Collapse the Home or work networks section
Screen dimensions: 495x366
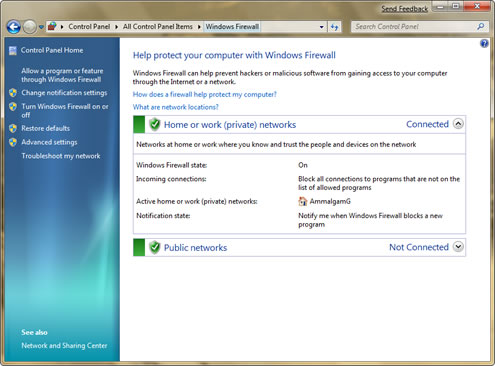pos(458,124)
